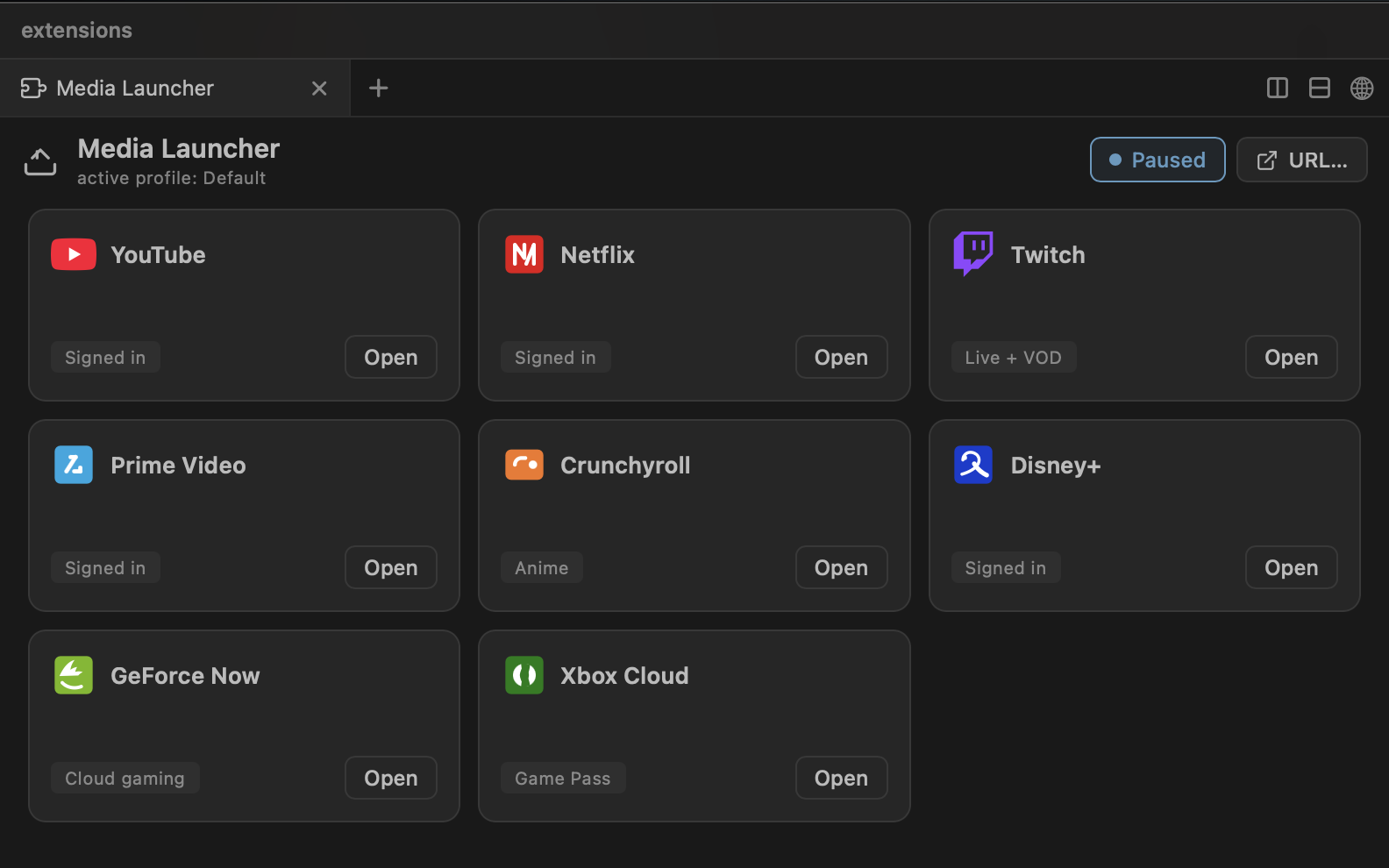Open Crunchyroll from its card

[x=841, y=567]
